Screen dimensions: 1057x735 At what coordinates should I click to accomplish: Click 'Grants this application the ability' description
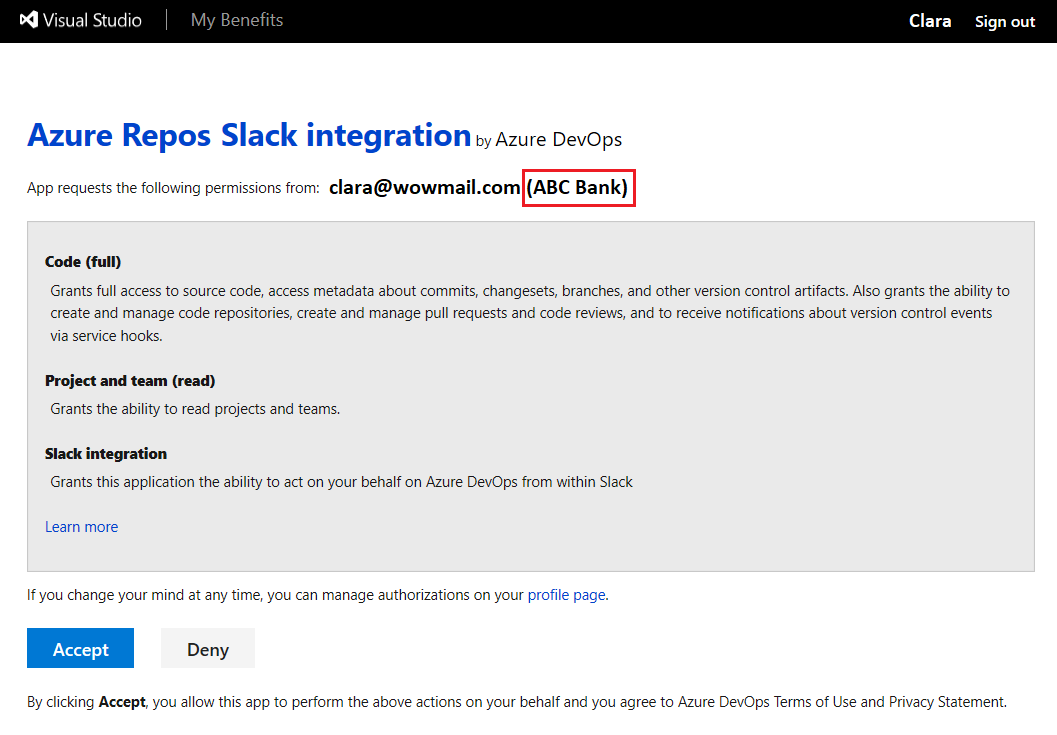tap(341, 481)
